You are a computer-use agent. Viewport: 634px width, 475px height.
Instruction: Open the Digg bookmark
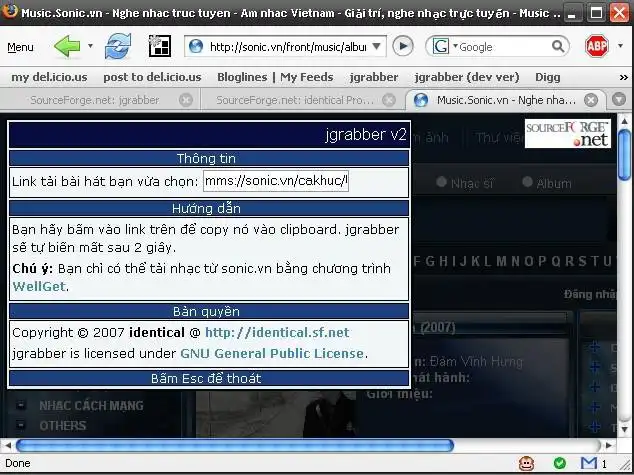click(x=548, y=77)
